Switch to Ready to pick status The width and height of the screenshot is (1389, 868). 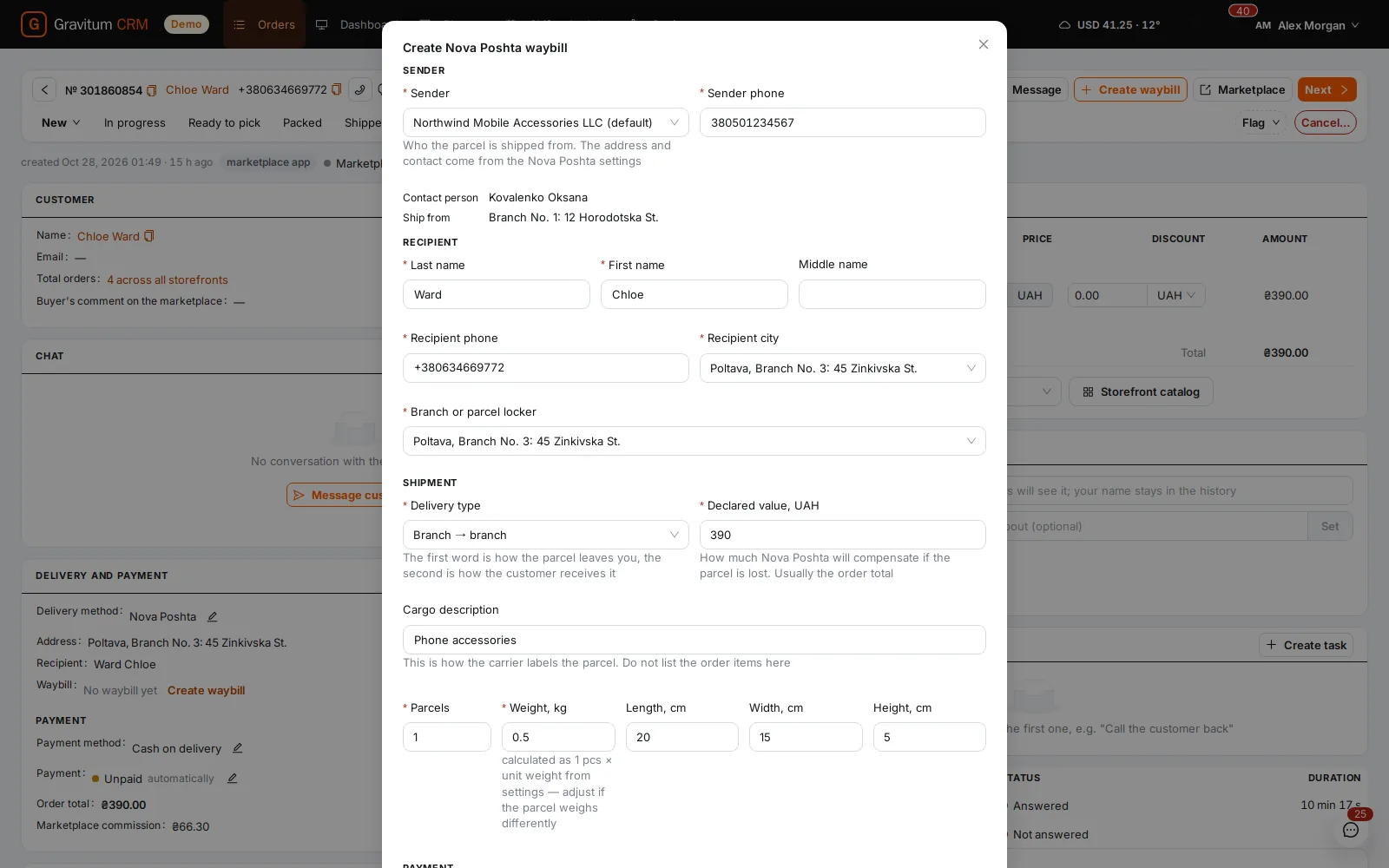pyautogui.click(x=224, y=122)
